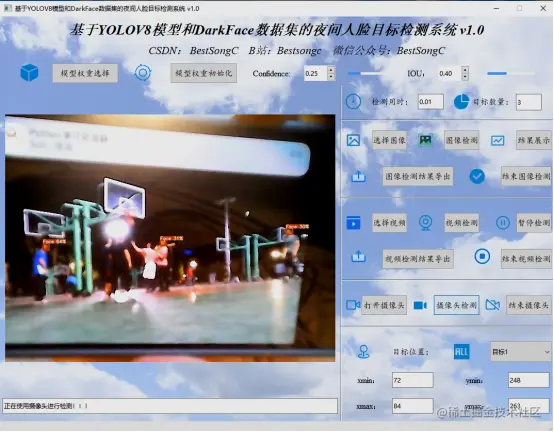Adjust the IOU slider
Image resolution: width=554 pixels, height=432 pixels.
click(511, 73)
